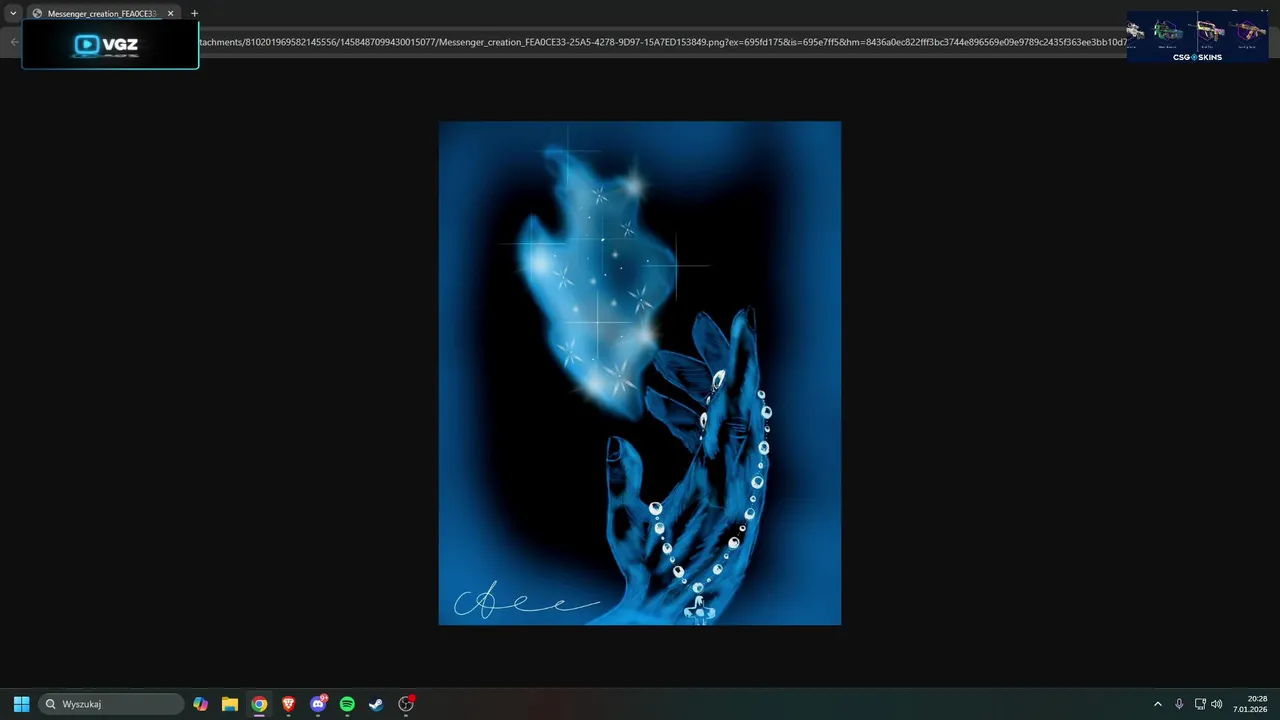Image resolution: width=1280 pixels, height=720 pixels.
Task: Open Brave browser from the taskbar
Action: tap(288, 704)
